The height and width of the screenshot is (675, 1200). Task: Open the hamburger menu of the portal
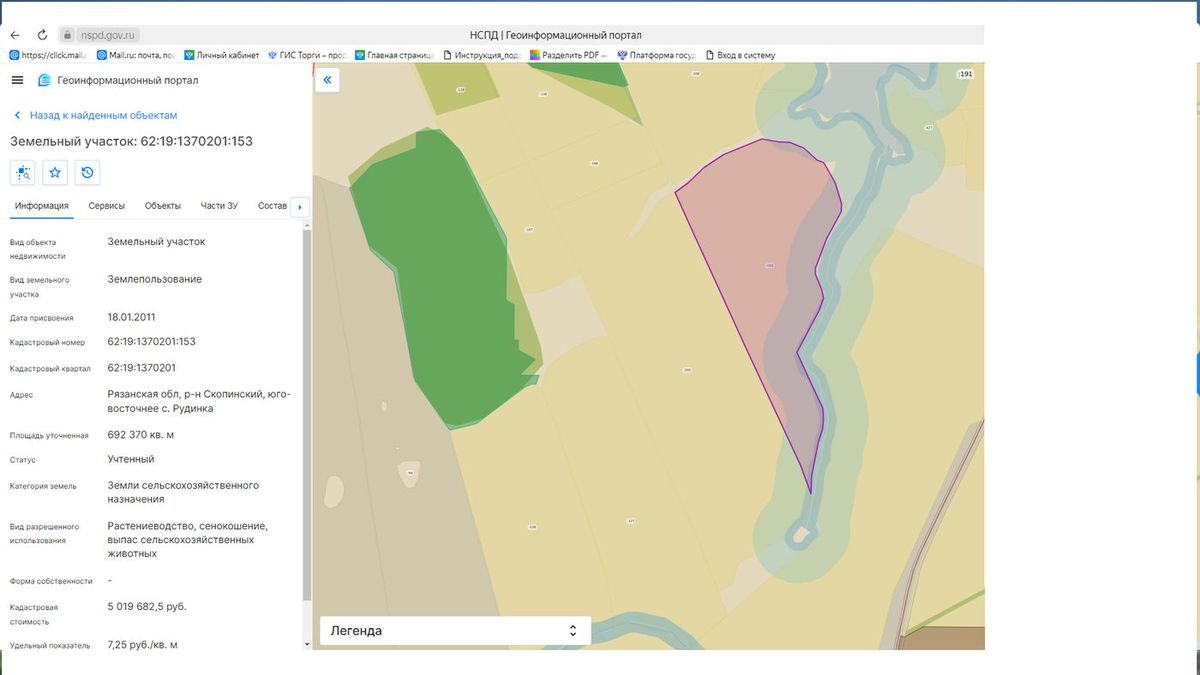[x=17, y=80]
